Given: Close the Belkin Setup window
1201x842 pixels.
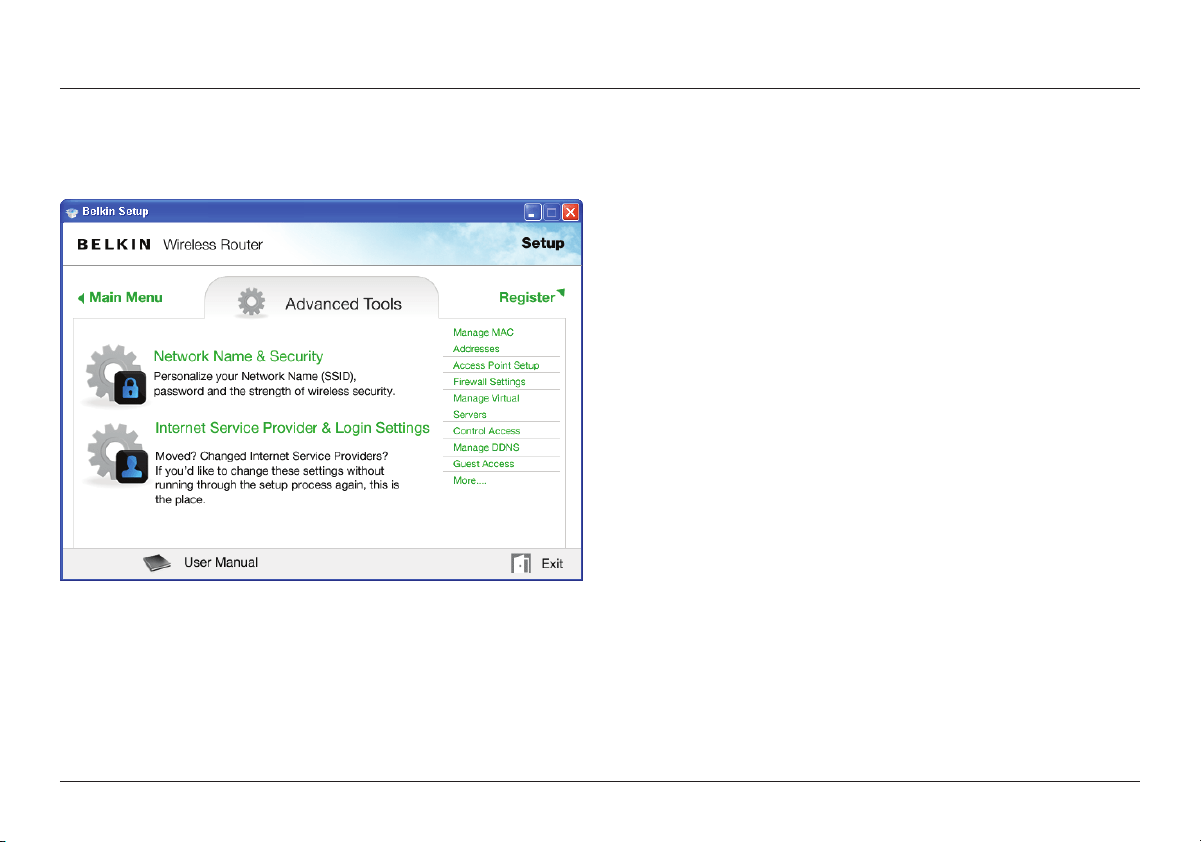Looking at the screenshot, I should [570, 212].
